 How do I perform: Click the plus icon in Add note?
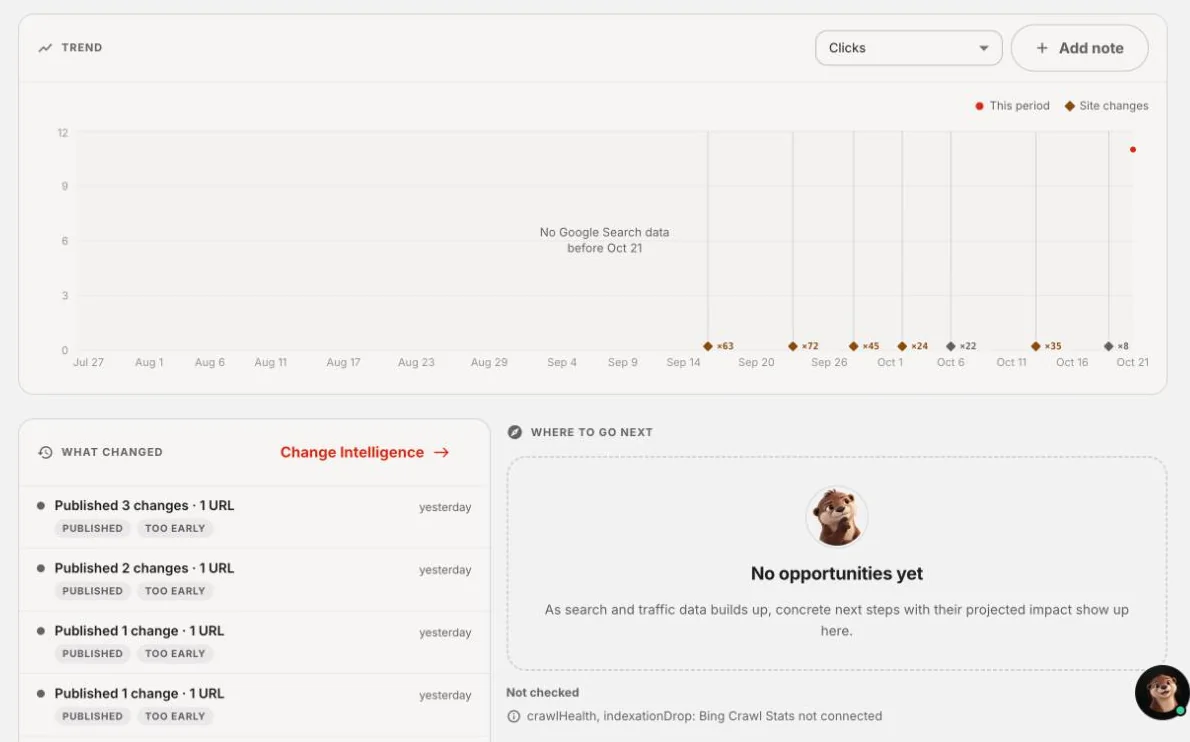(1042, 48)
